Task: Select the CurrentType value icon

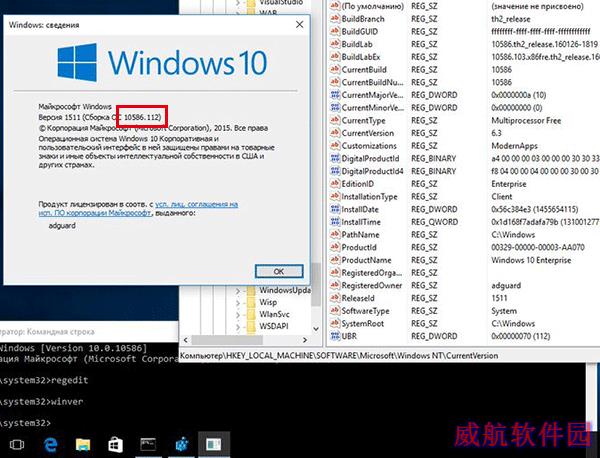Action: (335, 120)
